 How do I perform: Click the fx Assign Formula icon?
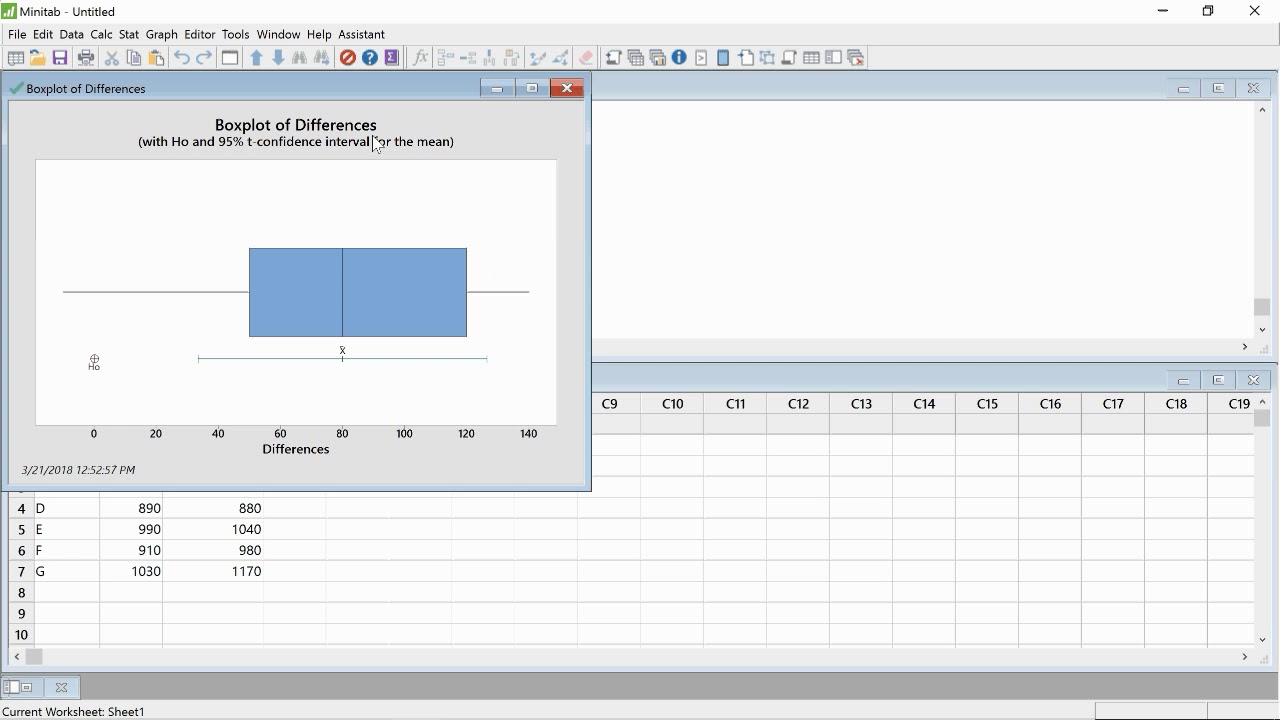(420, 58)
